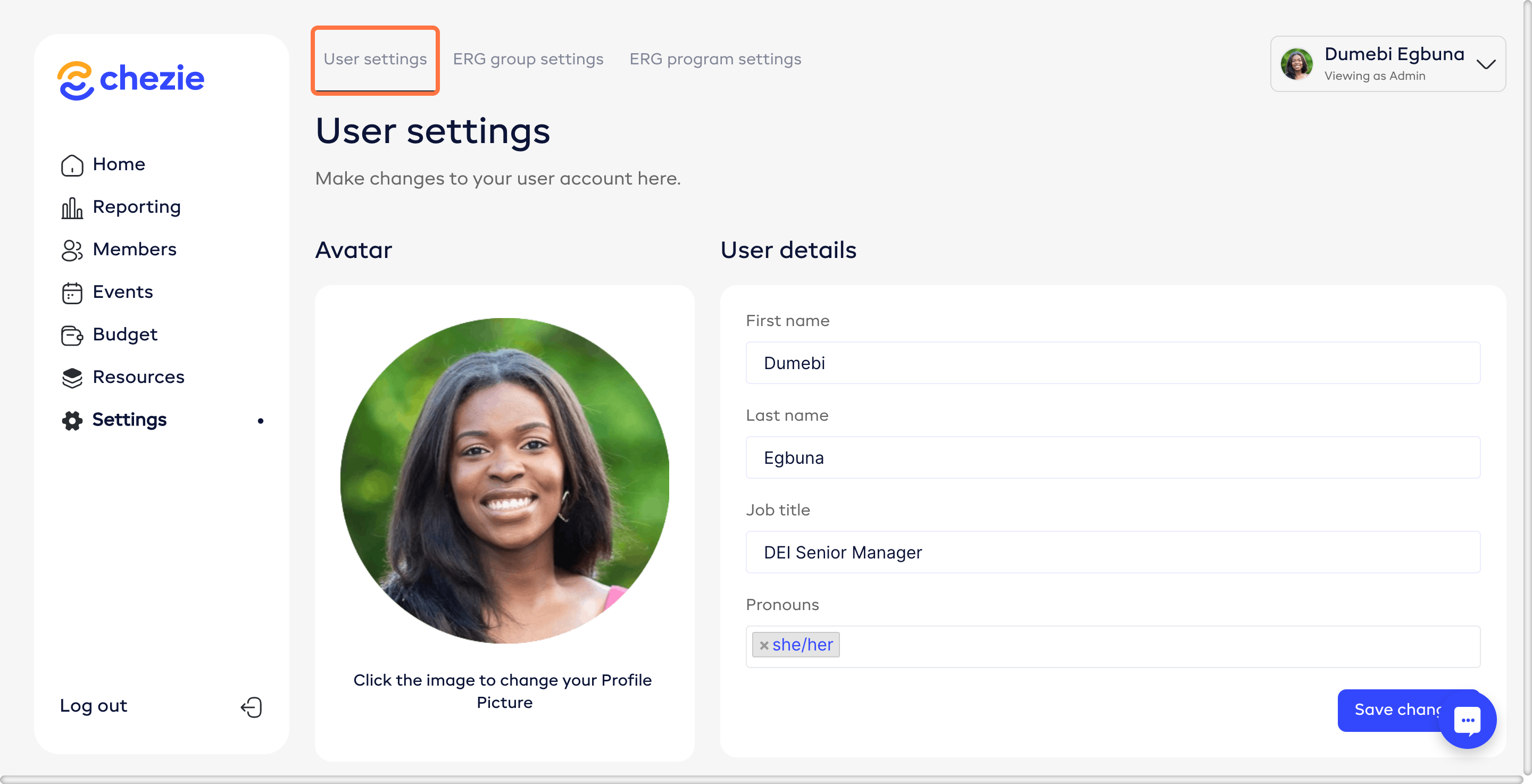Expand the Dumebi Egbuna account chevron
The width and height of the screenshot is (1532, 784).
[x=1486, y=64]
